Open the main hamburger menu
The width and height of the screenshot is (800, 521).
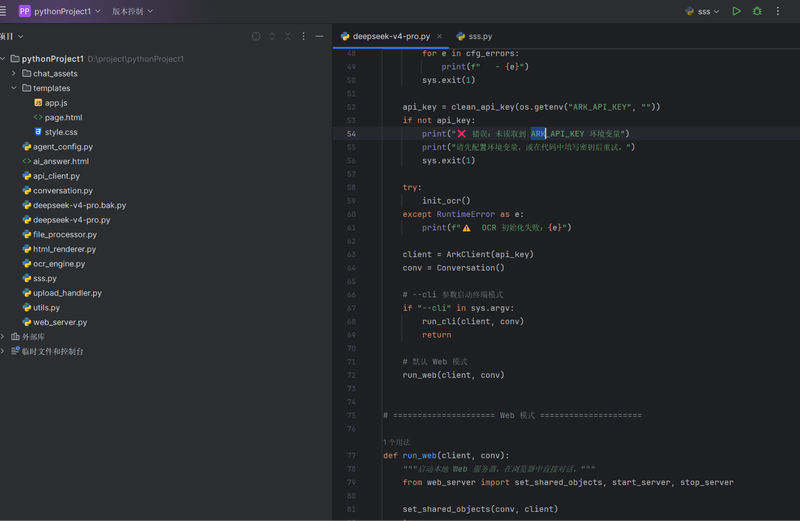(x=3, y=11)
